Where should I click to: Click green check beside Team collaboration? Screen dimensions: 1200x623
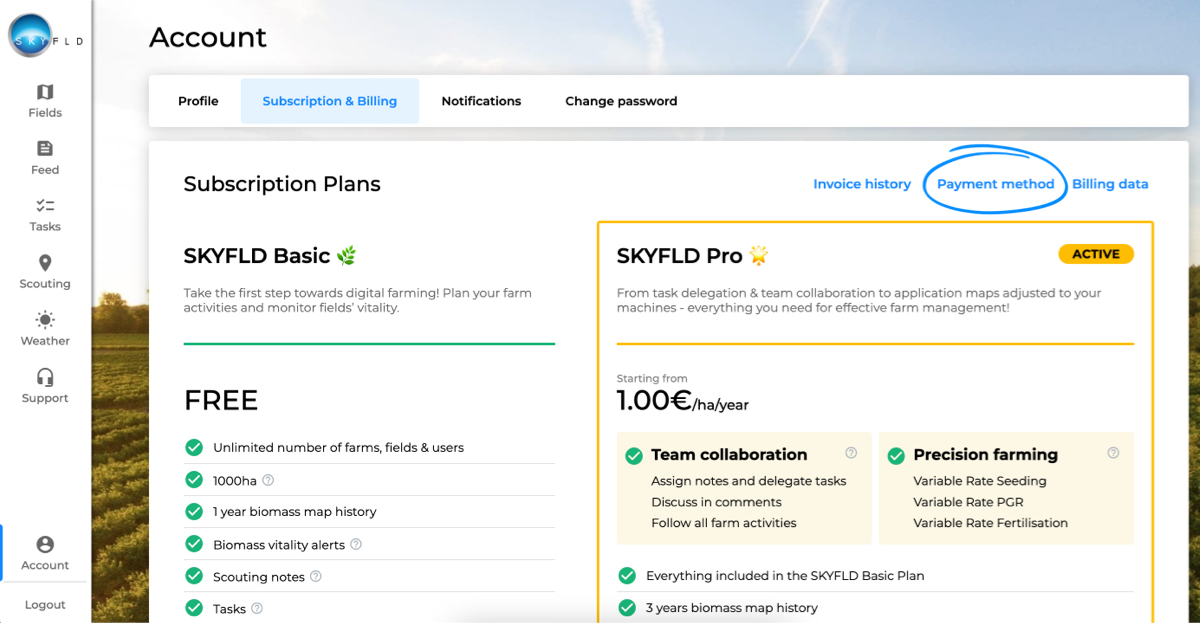point(634,456)
